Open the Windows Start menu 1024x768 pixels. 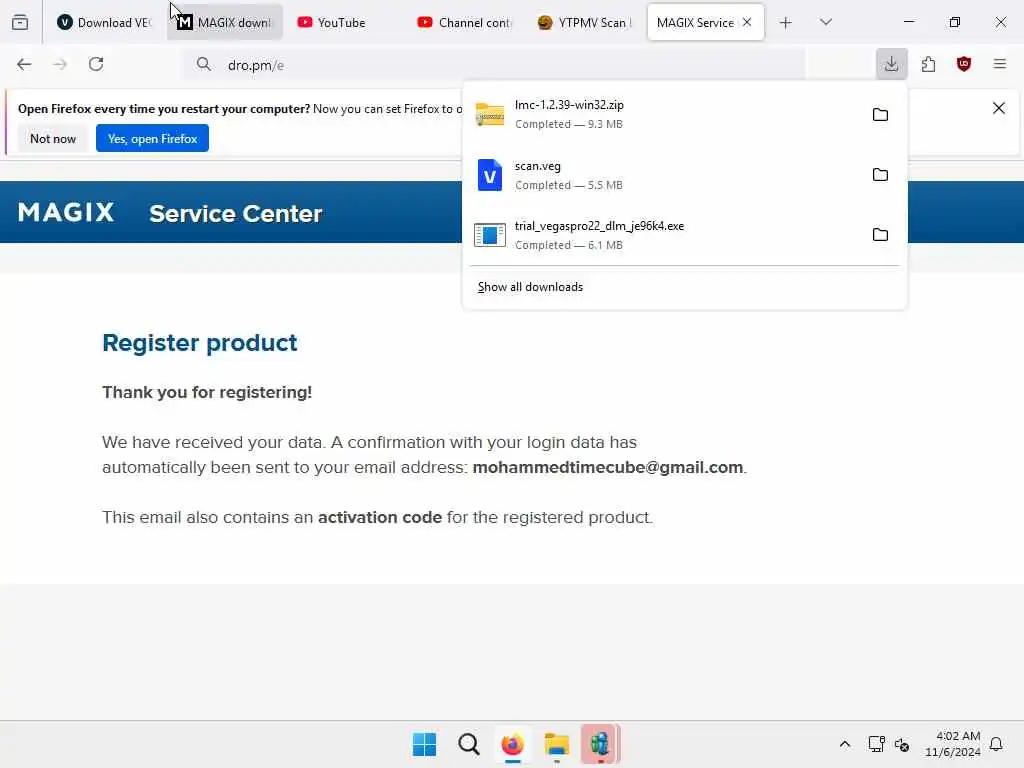[x=424, y=744]
